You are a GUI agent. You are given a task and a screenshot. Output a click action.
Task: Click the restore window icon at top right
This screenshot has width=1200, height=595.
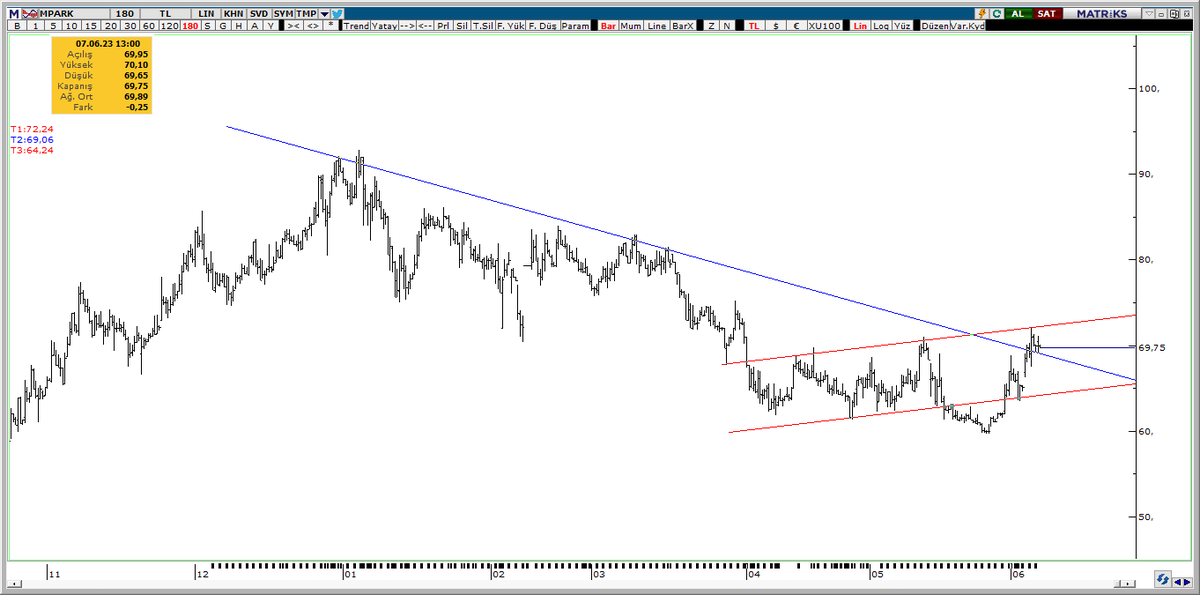[x=1176, y=14]
